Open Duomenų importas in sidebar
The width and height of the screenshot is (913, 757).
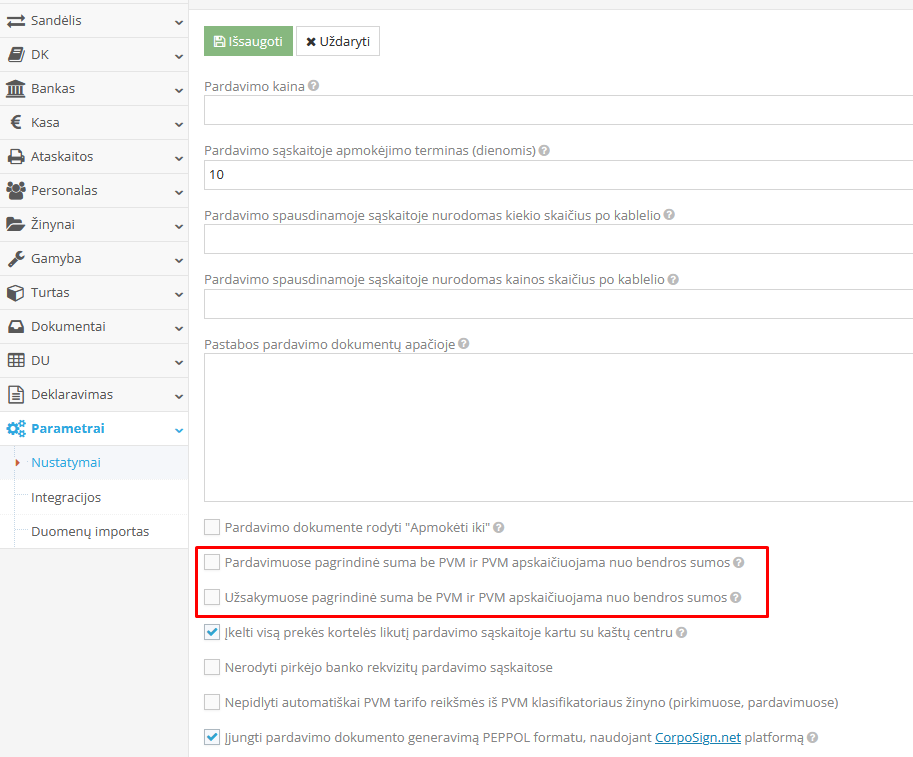click(90, 531)
